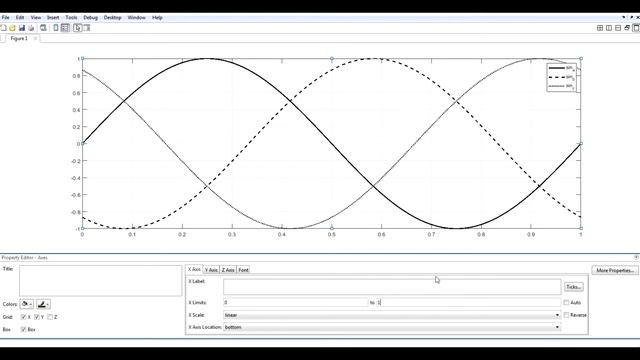Switch to the Figure 1 tab

pyautogui.click(x=19, y=38)
